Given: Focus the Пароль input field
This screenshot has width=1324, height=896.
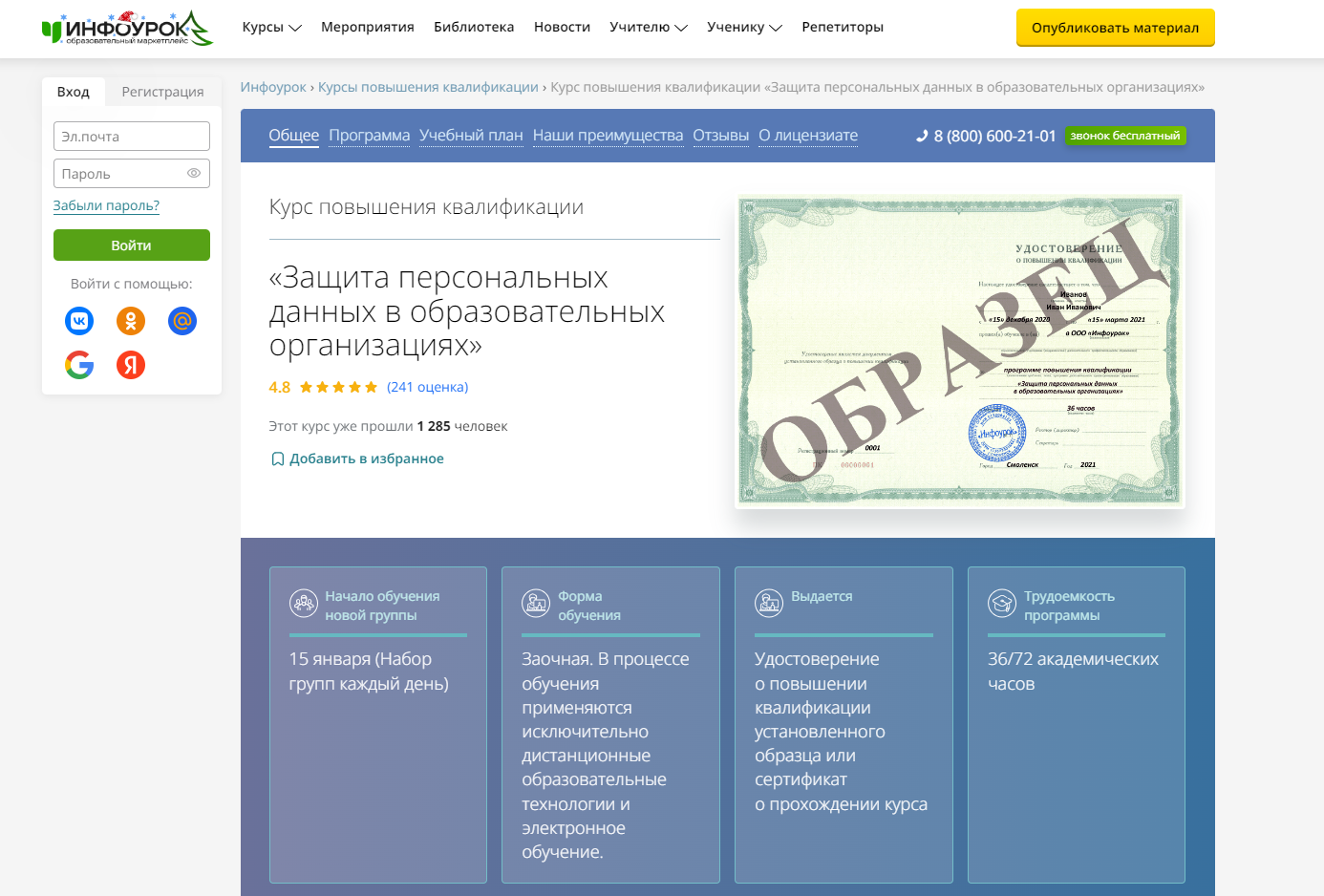Looking at the screenshot, I should pos(132,174).
